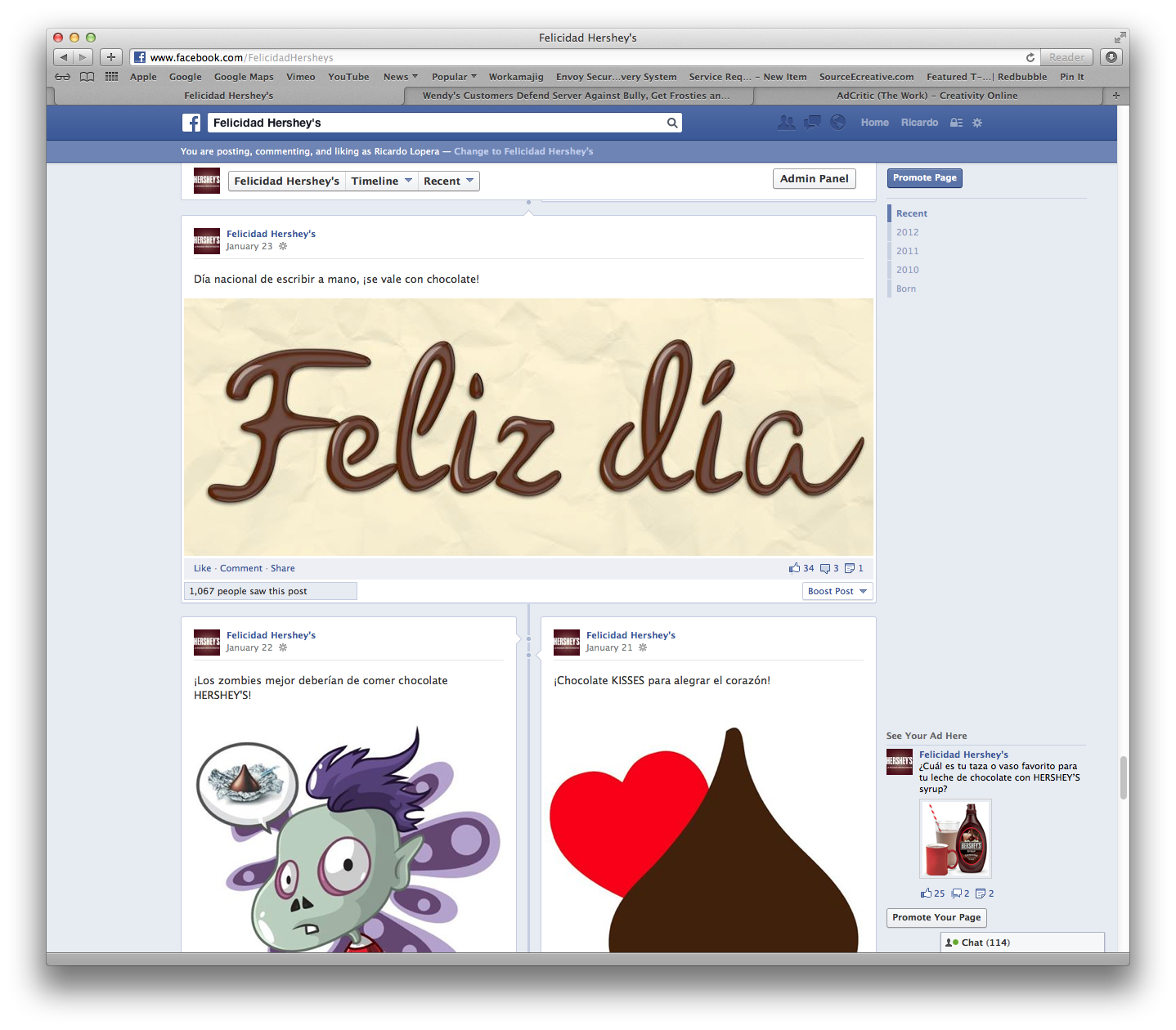The height and width of the screenshot is (1030, 1176).
Task: Open privacy shortcuts icon next to Ricardo
Action: [x=956, y=123]
